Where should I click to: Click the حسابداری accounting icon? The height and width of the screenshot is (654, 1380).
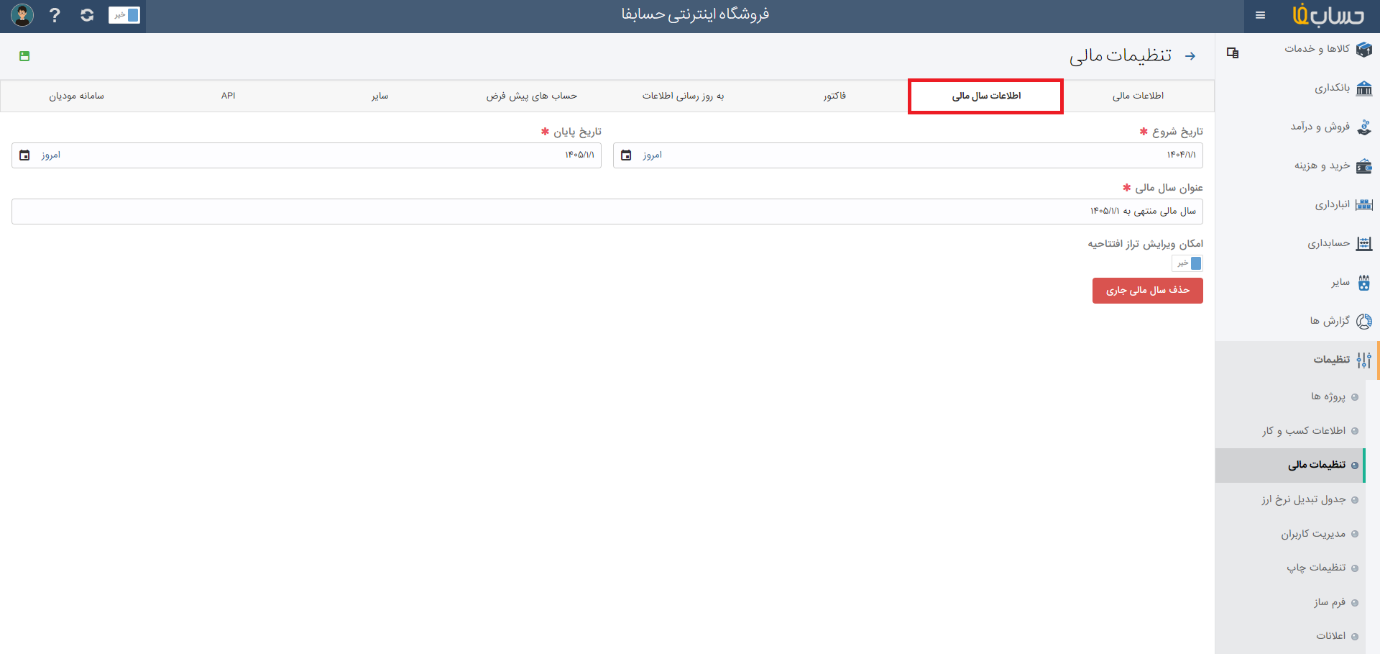point(1364,243)
